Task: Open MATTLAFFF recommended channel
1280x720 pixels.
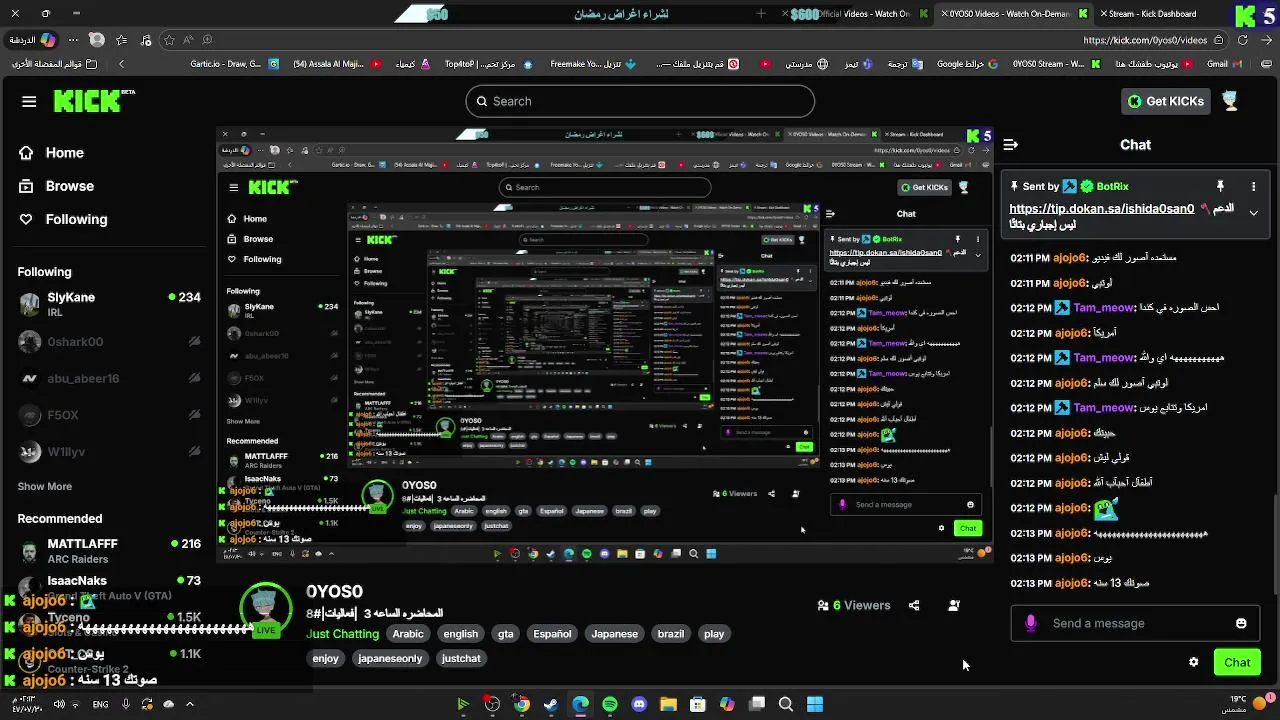Action: (x=108, y=550)
